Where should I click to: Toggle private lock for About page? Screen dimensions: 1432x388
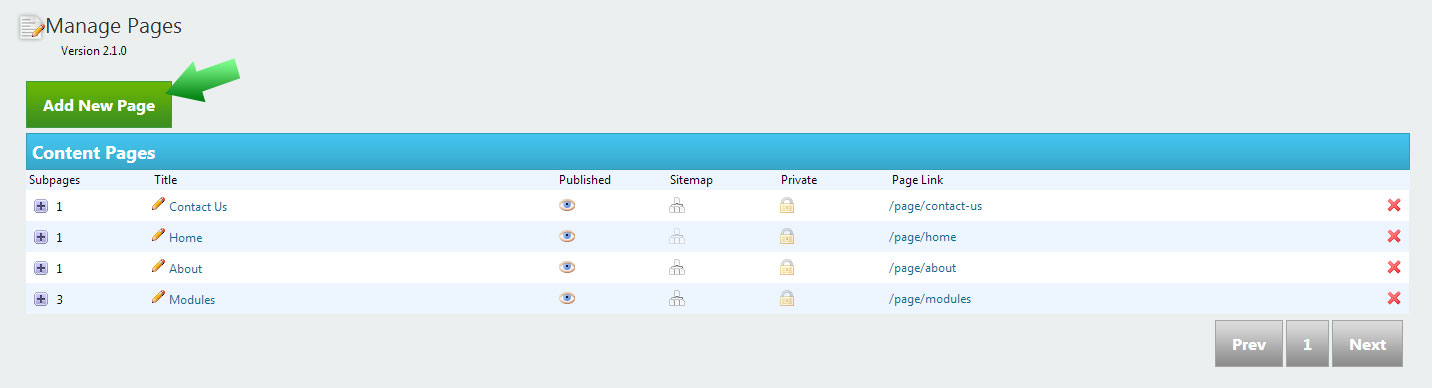787,268
